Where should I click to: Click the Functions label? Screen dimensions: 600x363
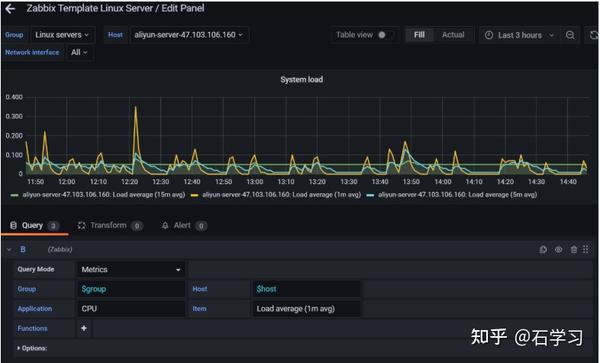(x=33, y=328)
